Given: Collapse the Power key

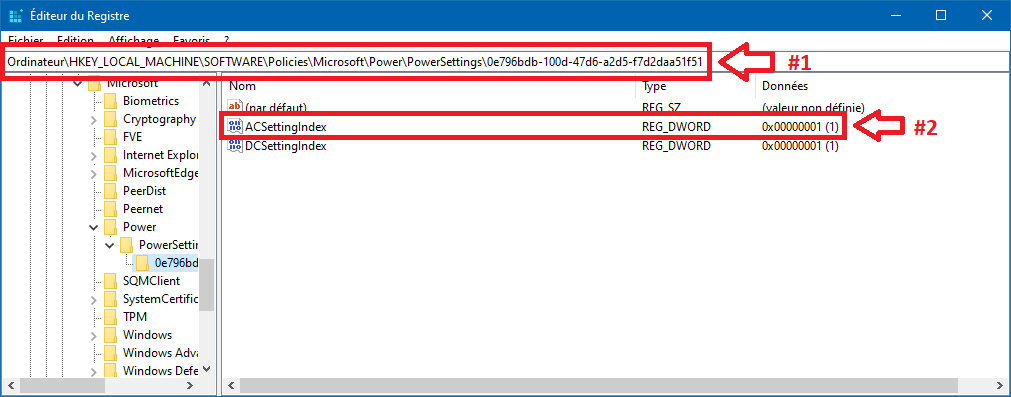Looking at the screenshot, I should point(94,228).
